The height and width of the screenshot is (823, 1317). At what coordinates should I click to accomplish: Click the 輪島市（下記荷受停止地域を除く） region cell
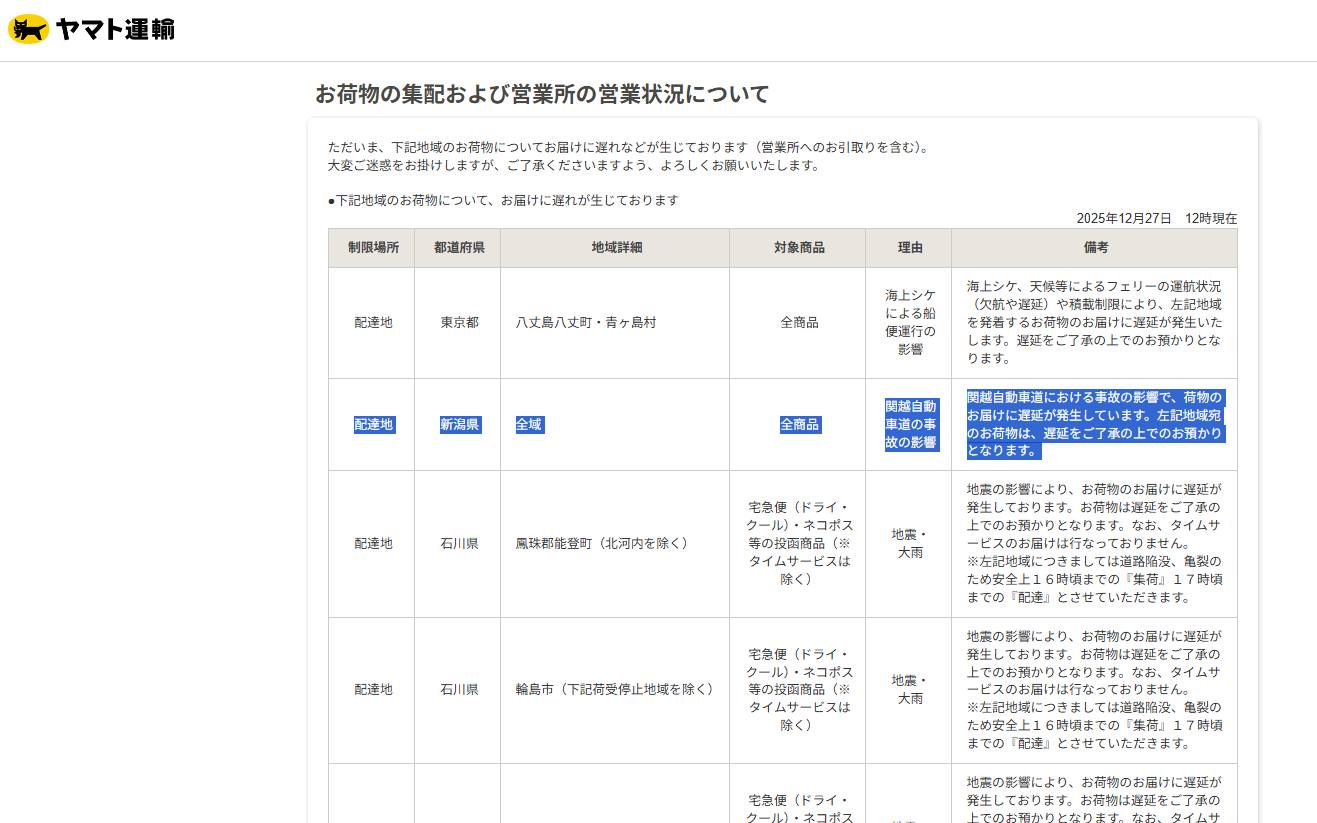click(x=614, y=689)
